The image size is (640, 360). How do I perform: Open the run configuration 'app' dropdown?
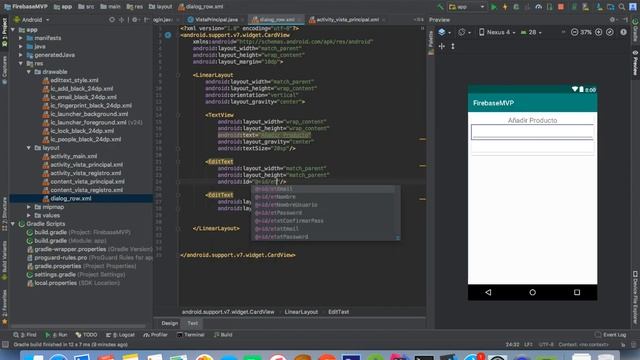[467, 7]
